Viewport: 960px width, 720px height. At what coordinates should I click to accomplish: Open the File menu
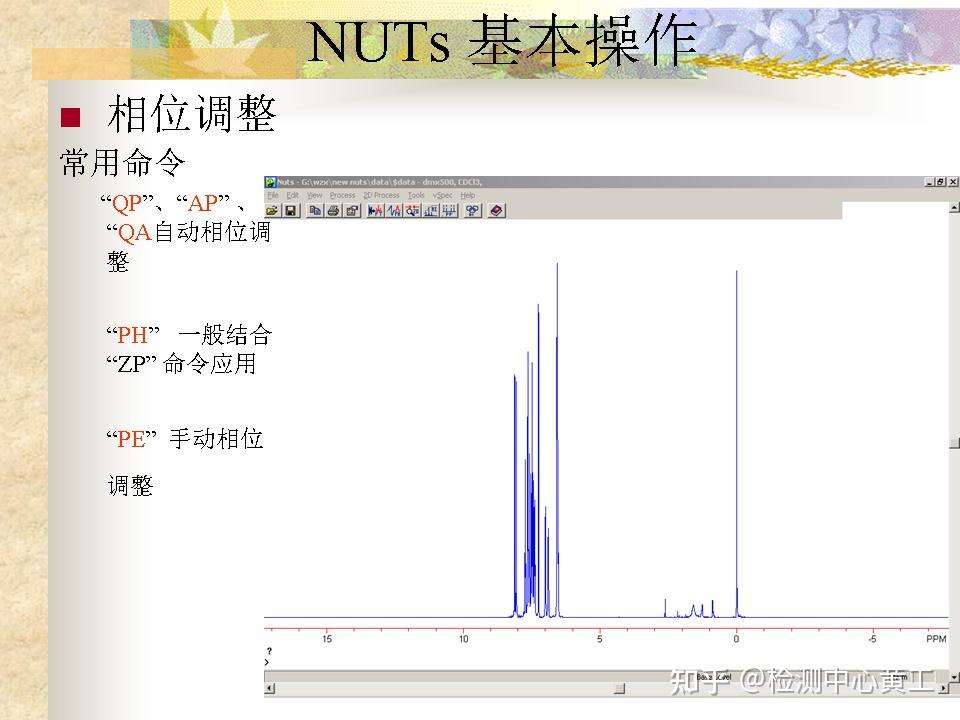[270, 196]
